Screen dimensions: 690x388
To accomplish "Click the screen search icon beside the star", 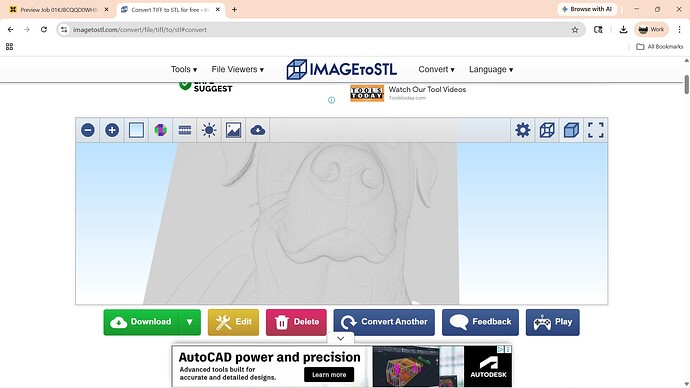I will click(x=598, y=29).
